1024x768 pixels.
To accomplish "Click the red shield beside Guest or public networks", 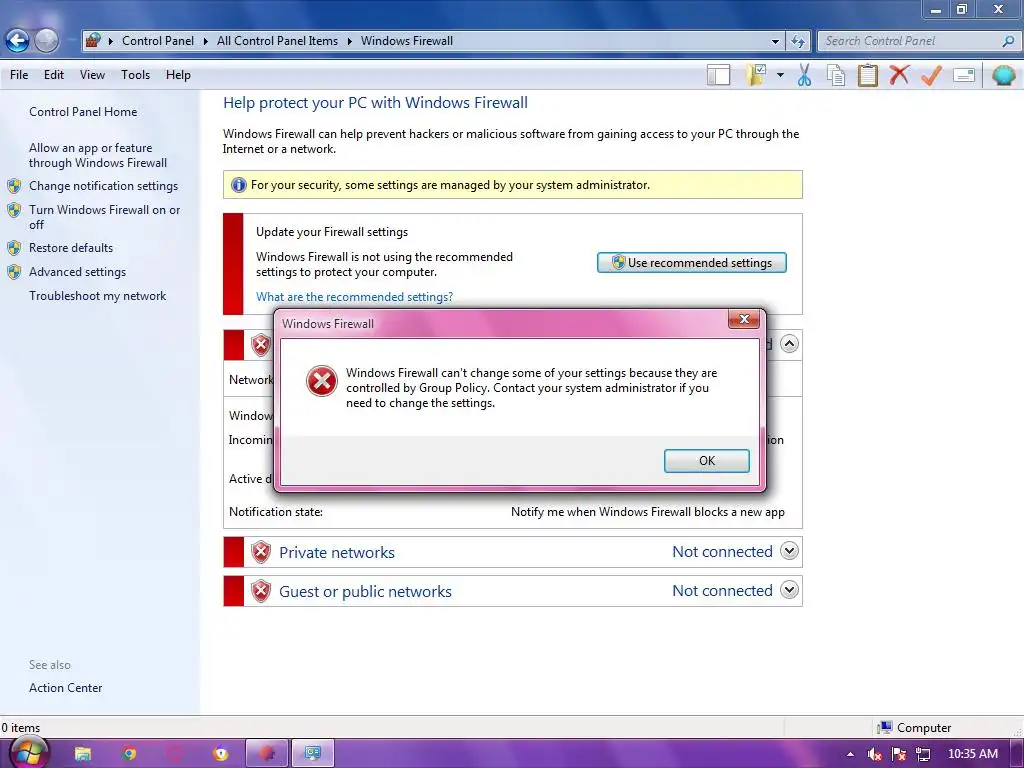I will (261, 591).
